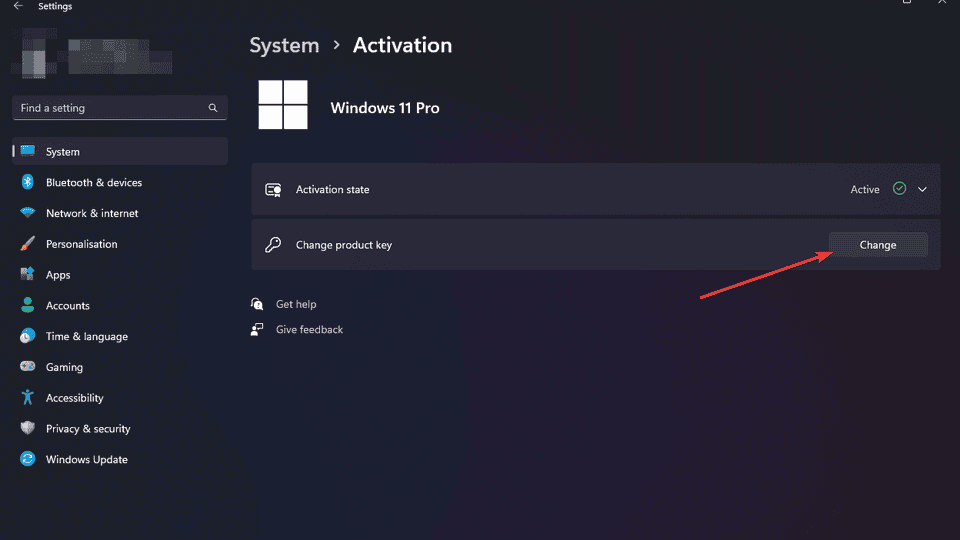Image resolution: width=960 pixels, height=540 pixels.
Task: Click the Windows 11 logo
Action: click(283, 105)
